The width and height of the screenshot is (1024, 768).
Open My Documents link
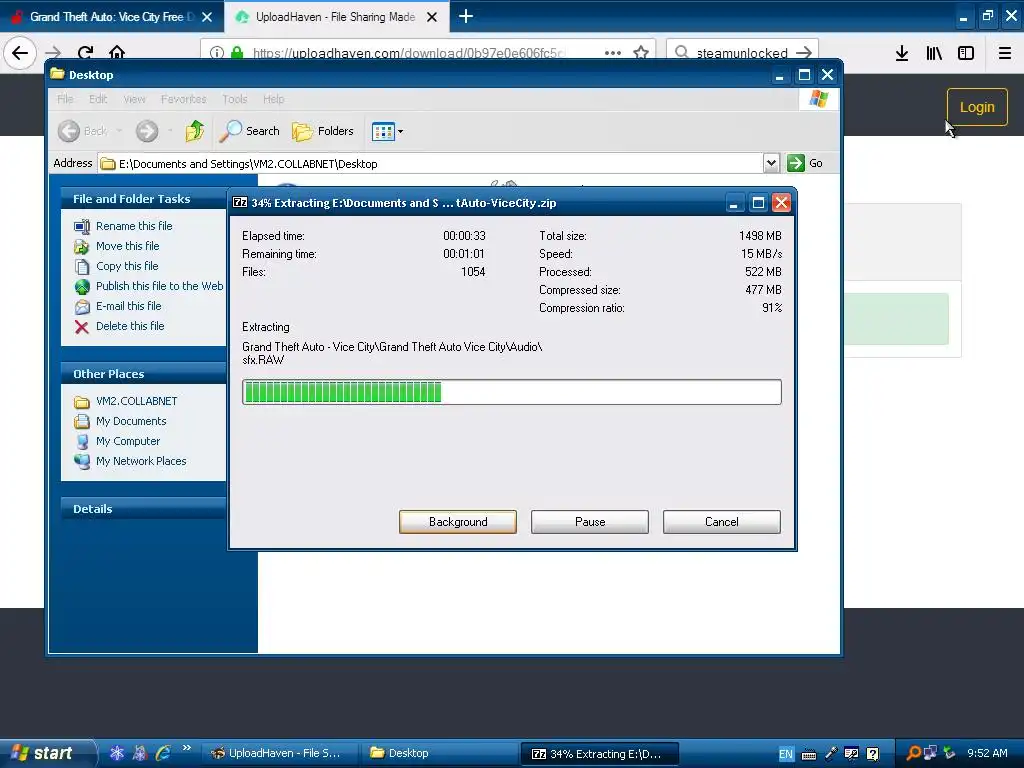click(131, 421)
